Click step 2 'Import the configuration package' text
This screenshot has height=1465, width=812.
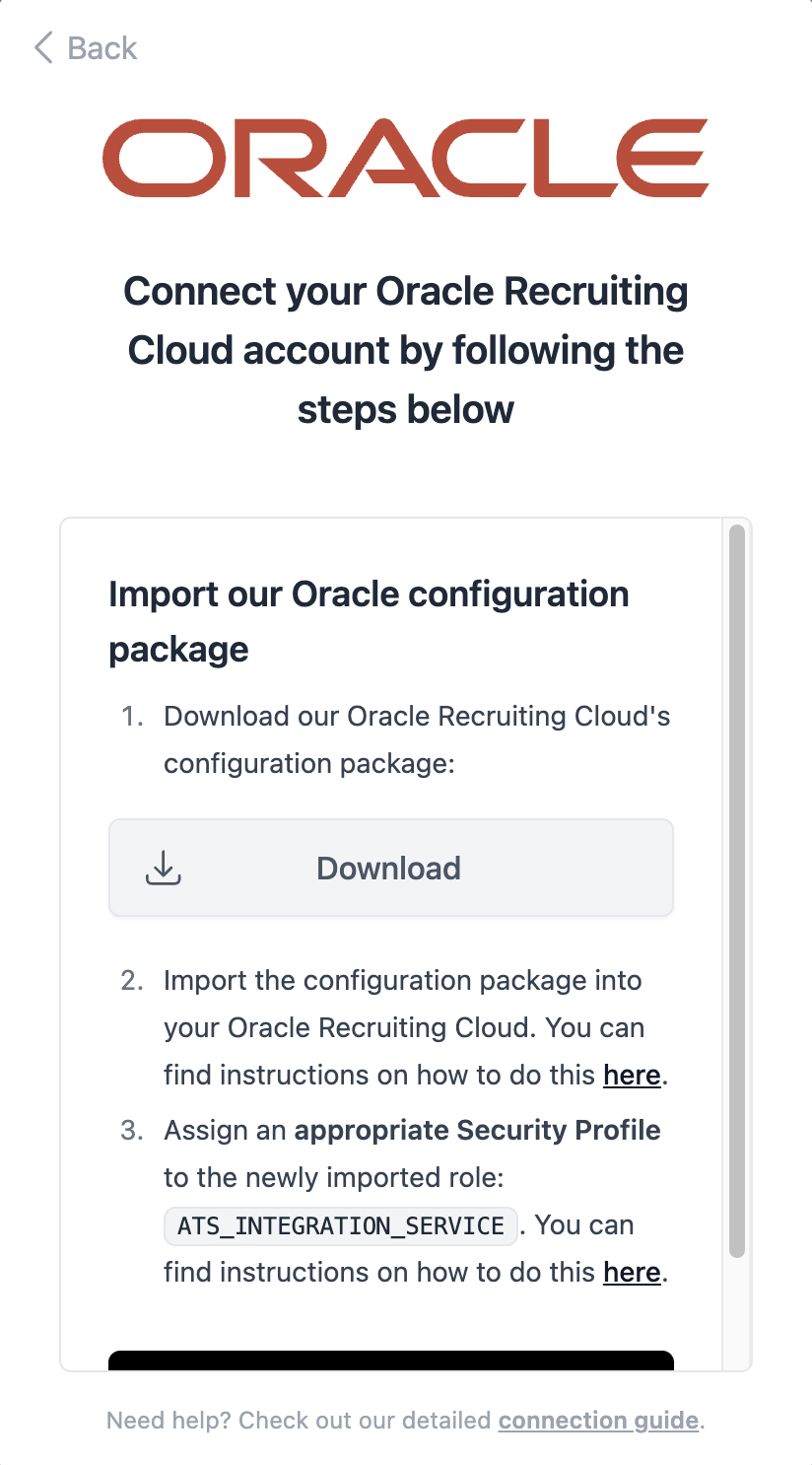402,980
